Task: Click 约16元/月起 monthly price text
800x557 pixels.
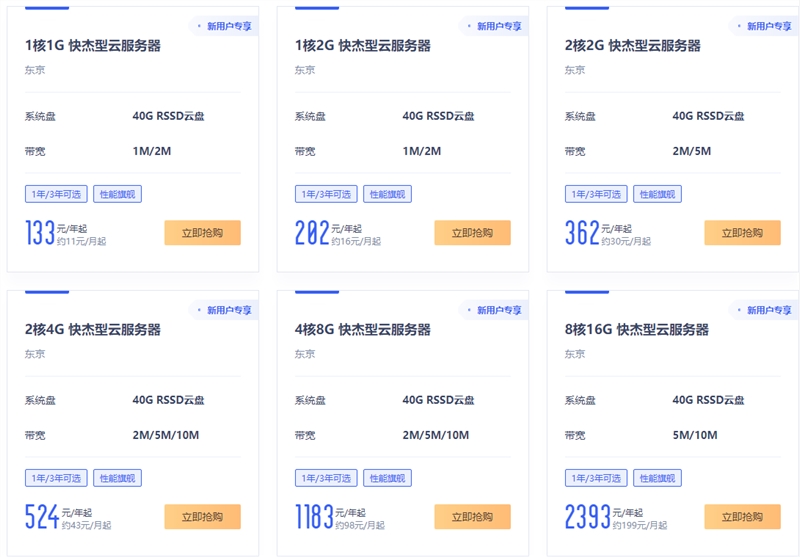Action: 356,241
